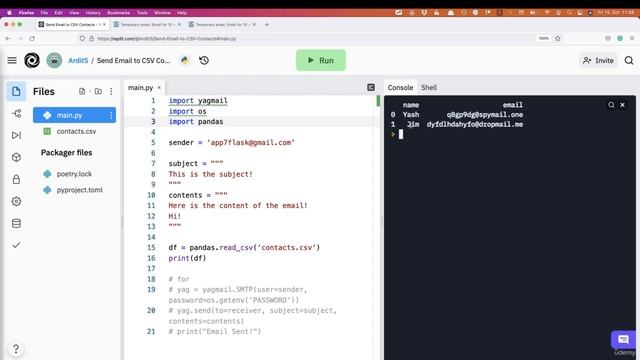
Task: Open the main.py file options menu
Action: pyautogui.click(x=111, y=116)
